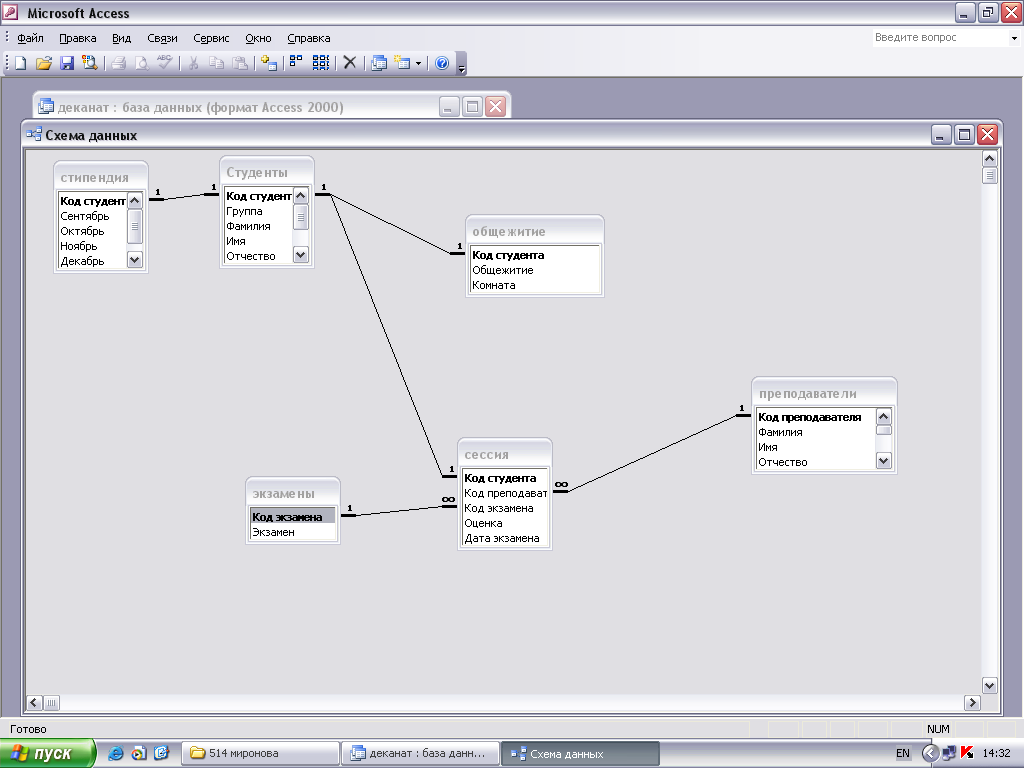Restore the деканат database window
Screen dimensions: 1024x768
[472, 106]
